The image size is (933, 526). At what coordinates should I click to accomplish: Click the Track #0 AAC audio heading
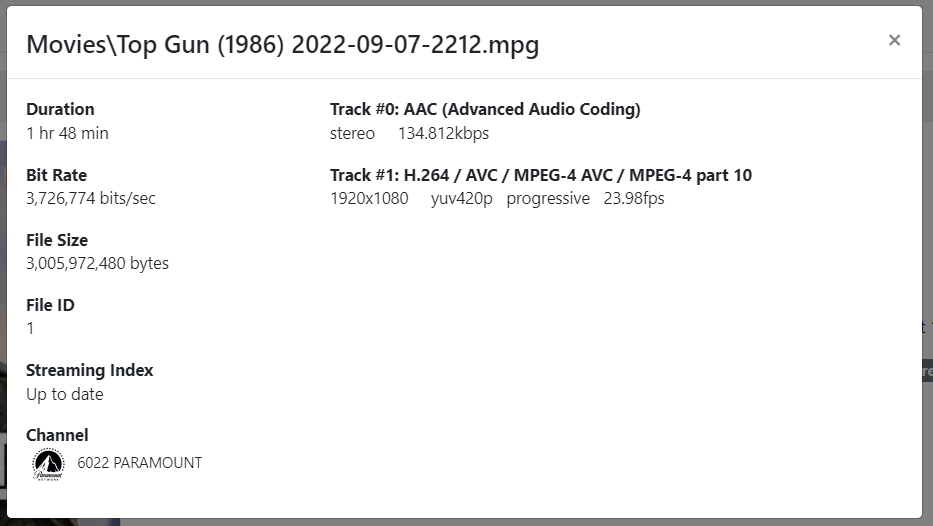click(485, 109)
